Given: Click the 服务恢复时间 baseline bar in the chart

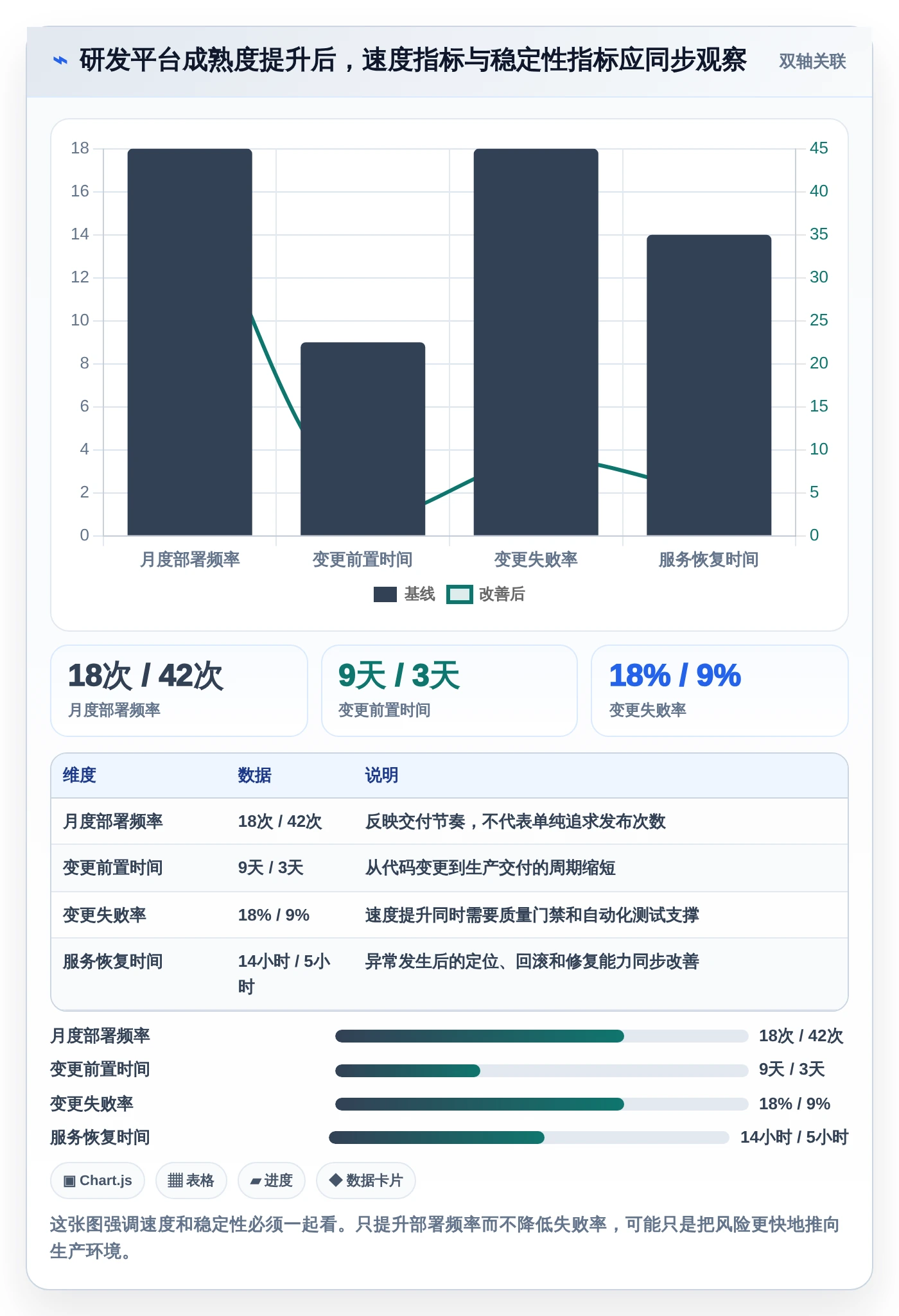Looking at the screenshot, I should click(709, 385).
